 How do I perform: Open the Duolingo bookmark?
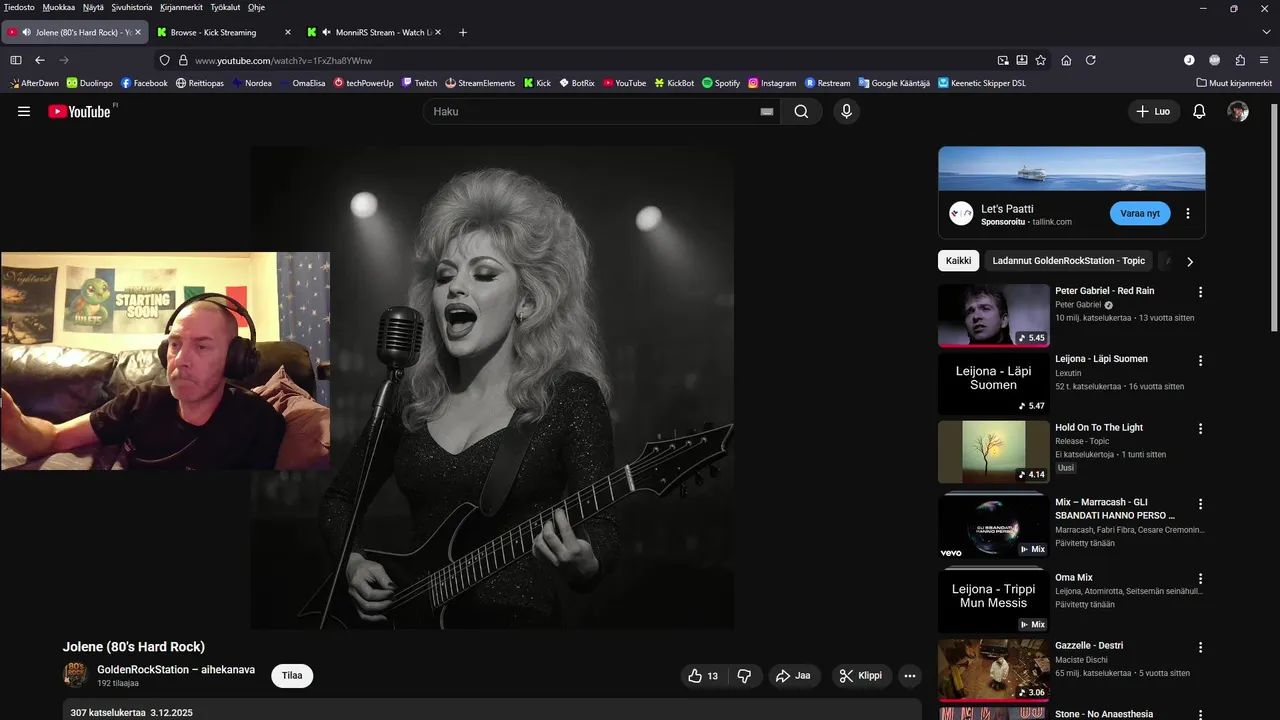(x=90, y=83)
